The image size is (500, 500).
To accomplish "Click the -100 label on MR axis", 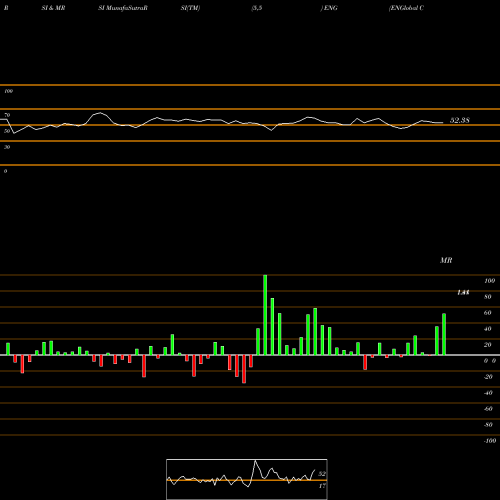I will click(x=490, y=441).
